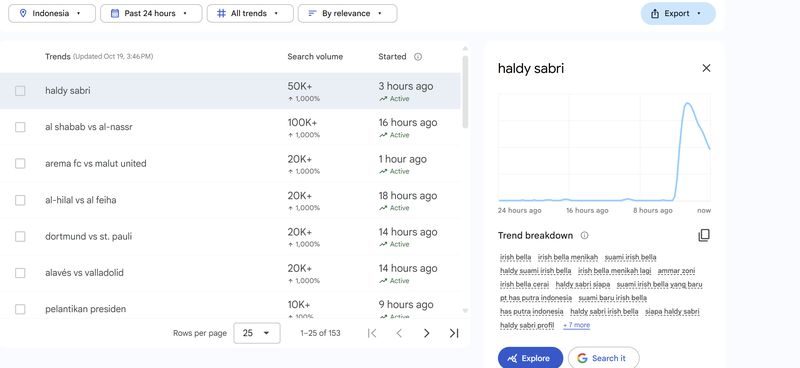
Task: Open the haldy sabri siapa breakdown query
Action: [583, 284]
